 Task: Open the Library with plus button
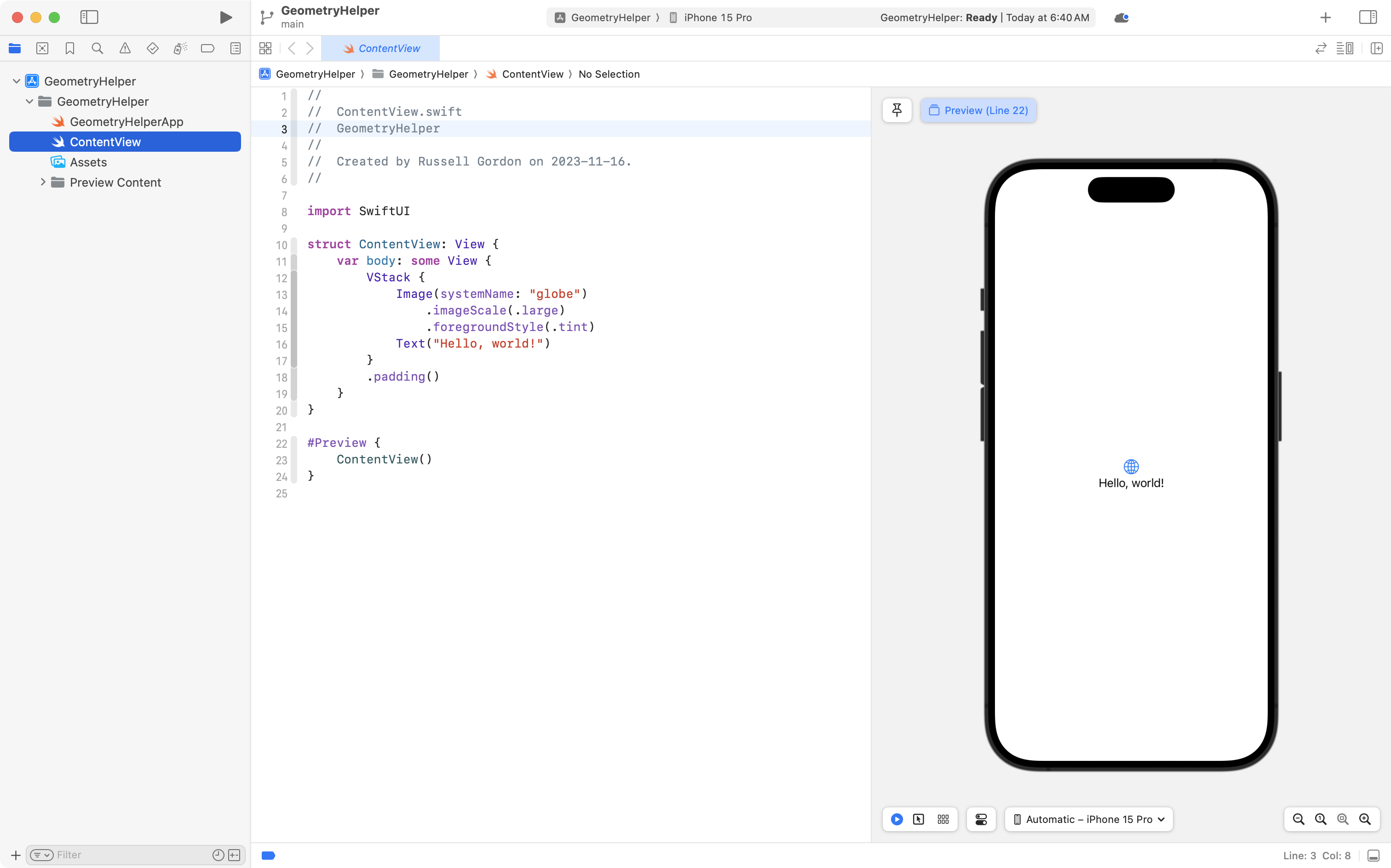1326,17
